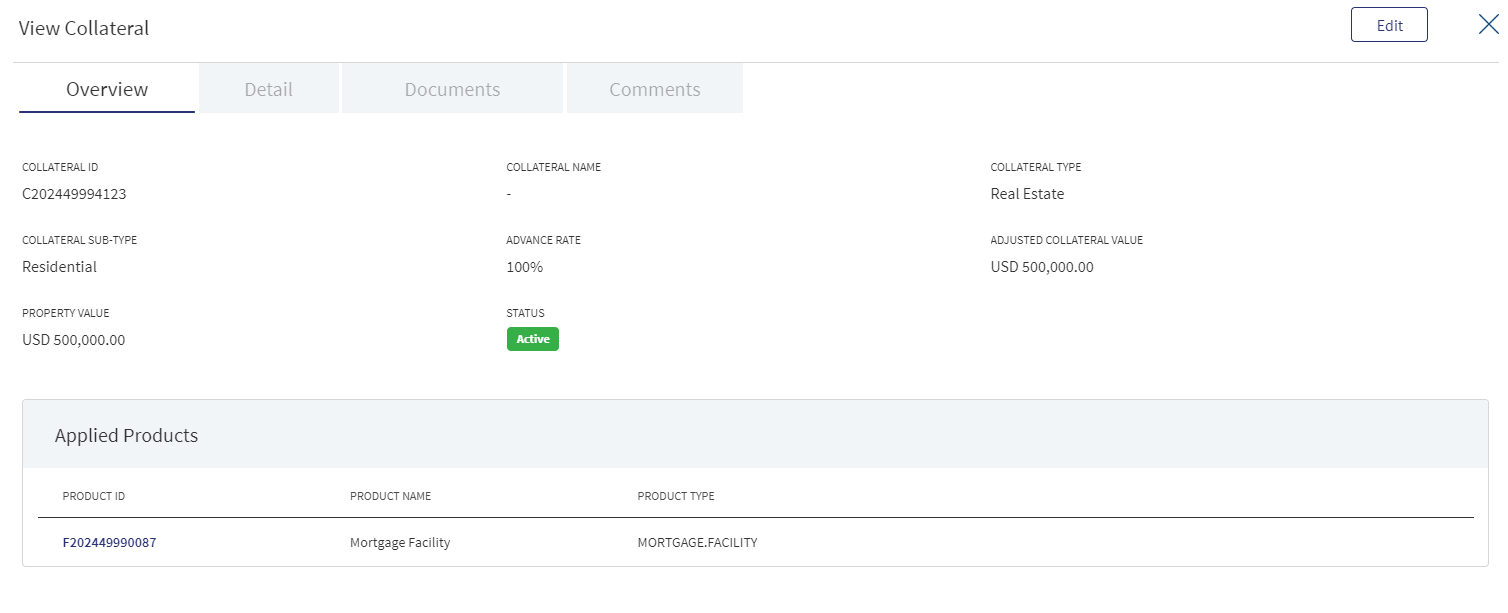This screenshot has width=1508, height=613.
Task: Click the View Collateral title
Action: (84, 28)
